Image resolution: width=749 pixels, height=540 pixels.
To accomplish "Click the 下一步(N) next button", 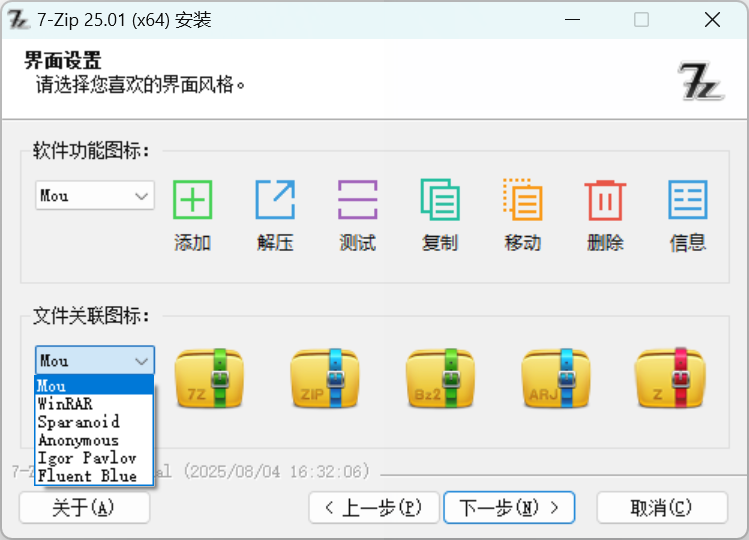I will tap(509, 508).
